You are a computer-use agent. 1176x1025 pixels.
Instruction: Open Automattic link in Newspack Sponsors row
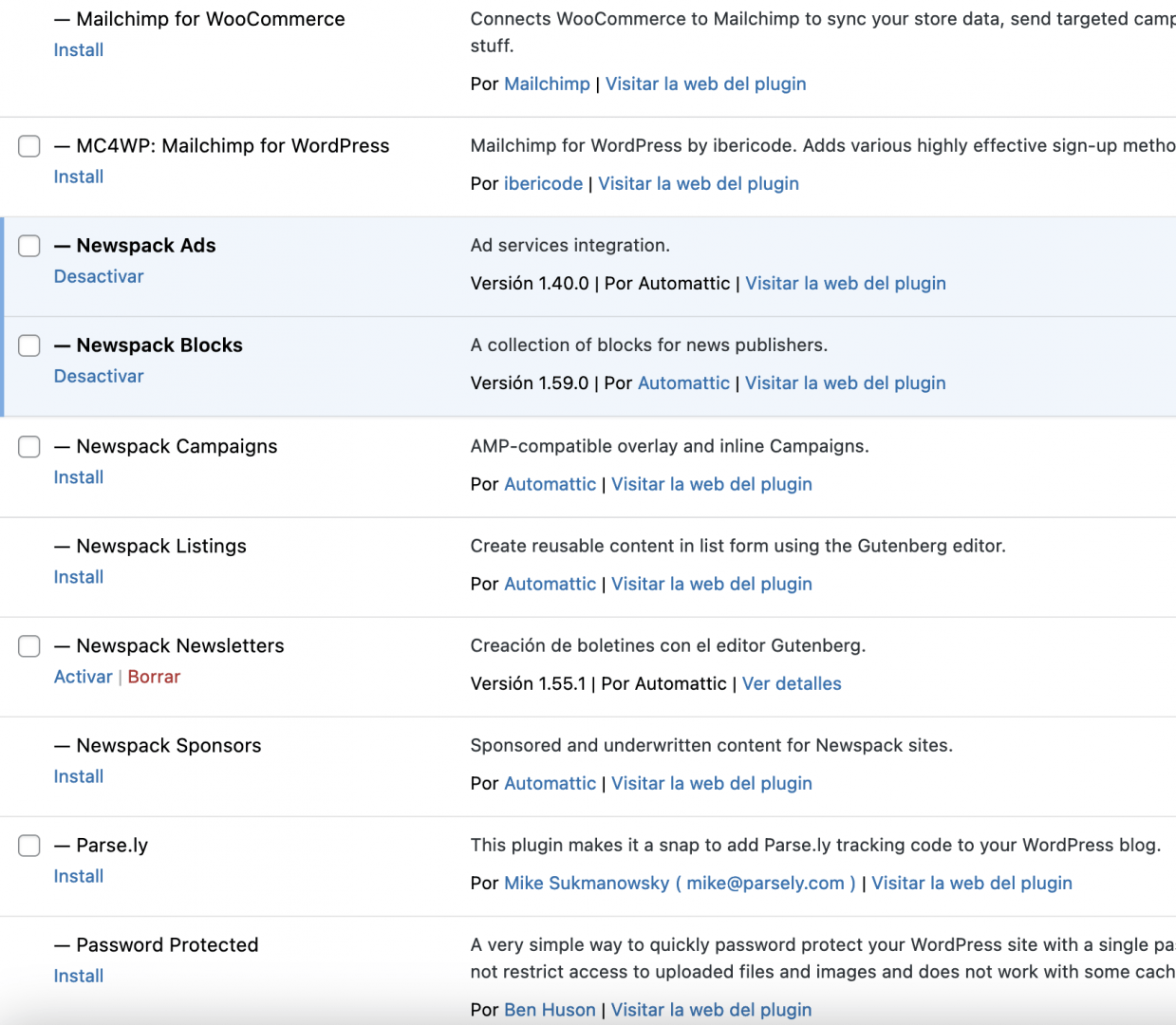pos(551,783)
